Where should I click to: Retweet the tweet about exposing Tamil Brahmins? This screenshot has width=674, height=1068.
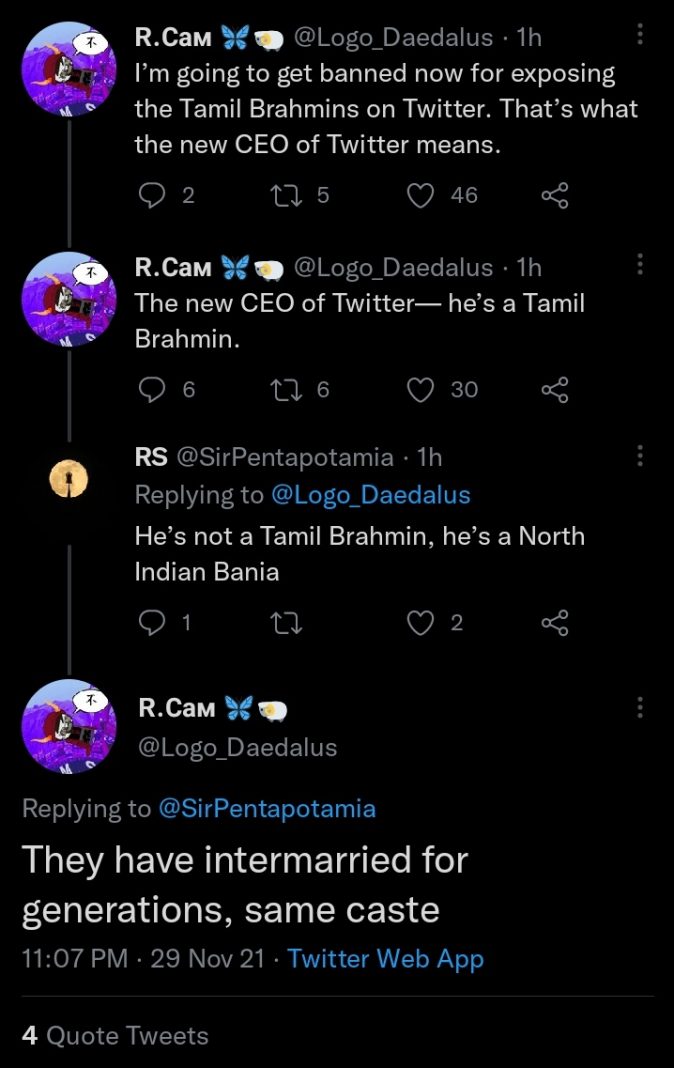click(284, 195)
